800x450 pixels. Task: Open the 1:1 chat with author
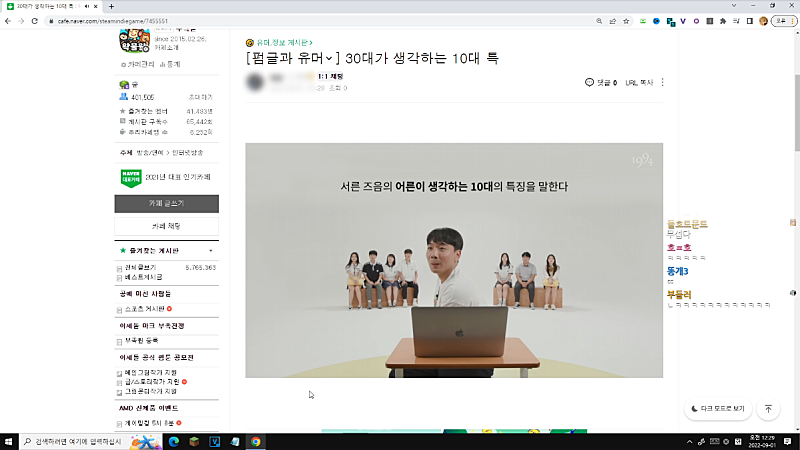330,77
